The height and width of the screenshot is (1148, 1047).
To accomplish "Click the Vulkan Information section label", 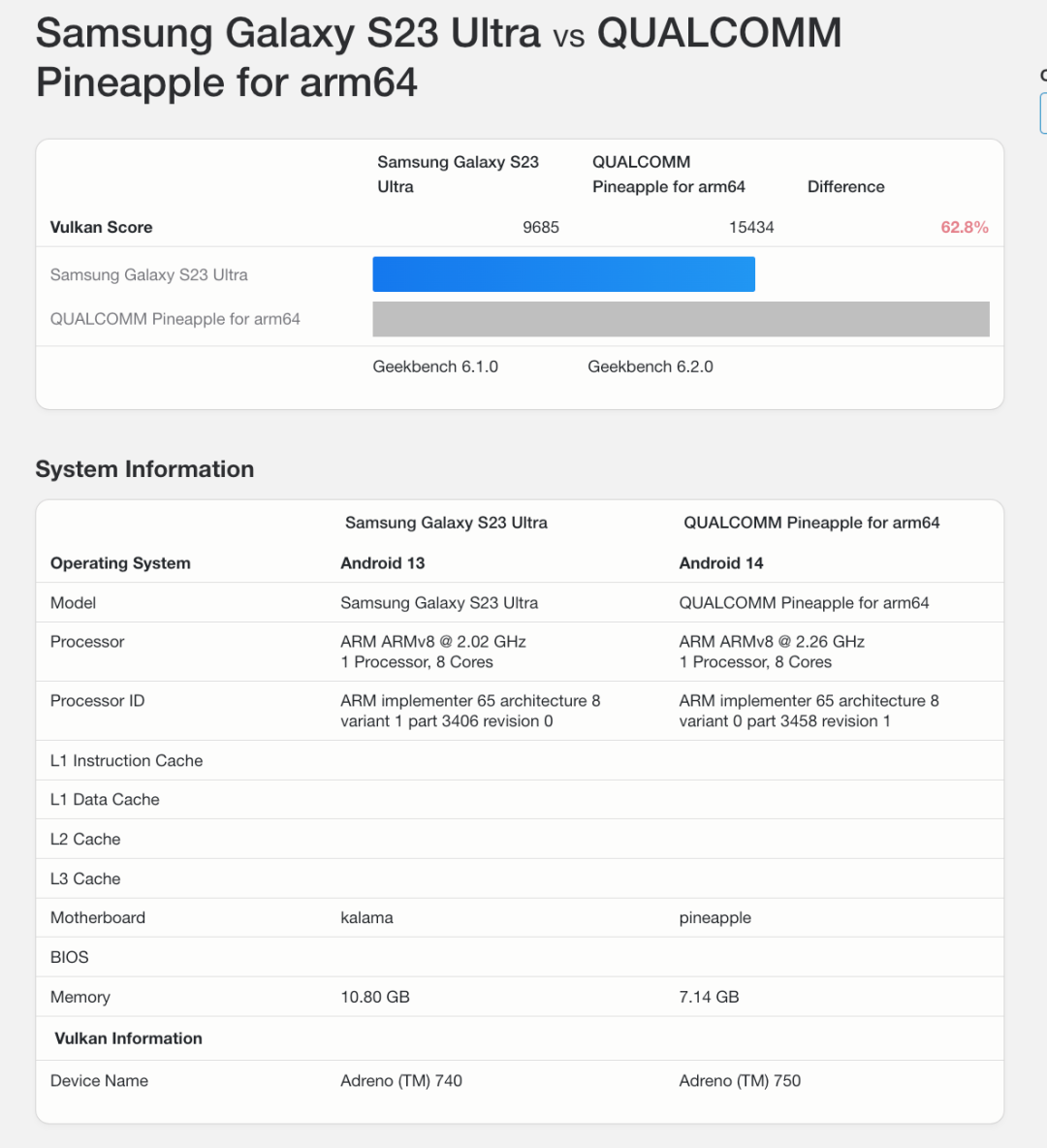I will click(128, 1038).
